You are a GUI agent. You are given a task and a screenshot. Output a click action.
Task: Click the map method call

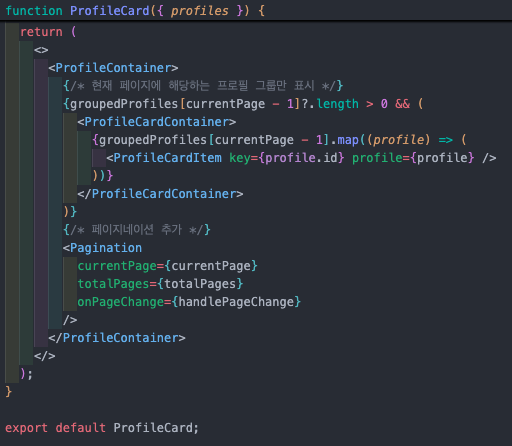[348, 140]
